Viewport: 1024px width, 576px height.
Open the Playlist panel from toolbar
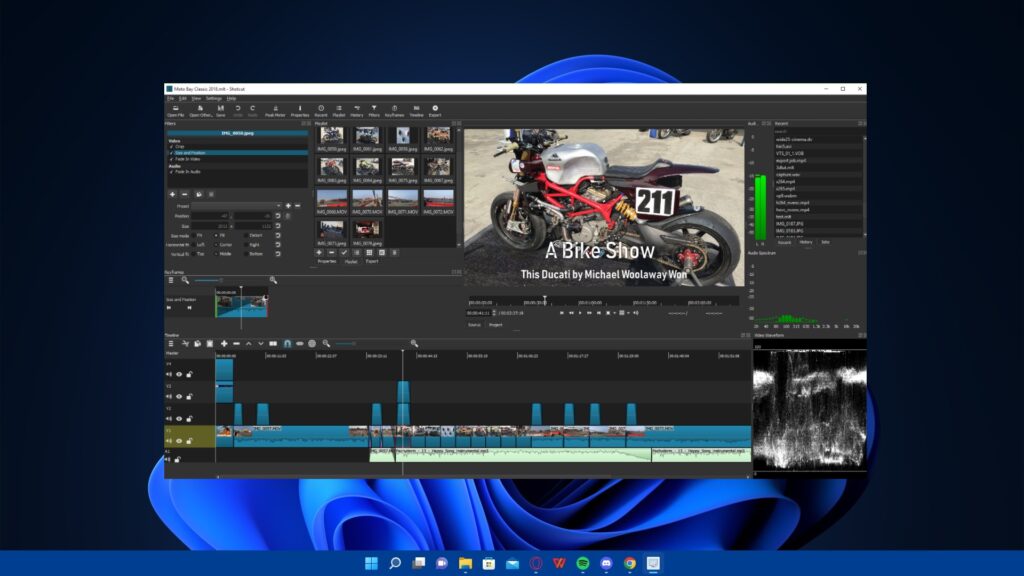[x=339, y=111]
